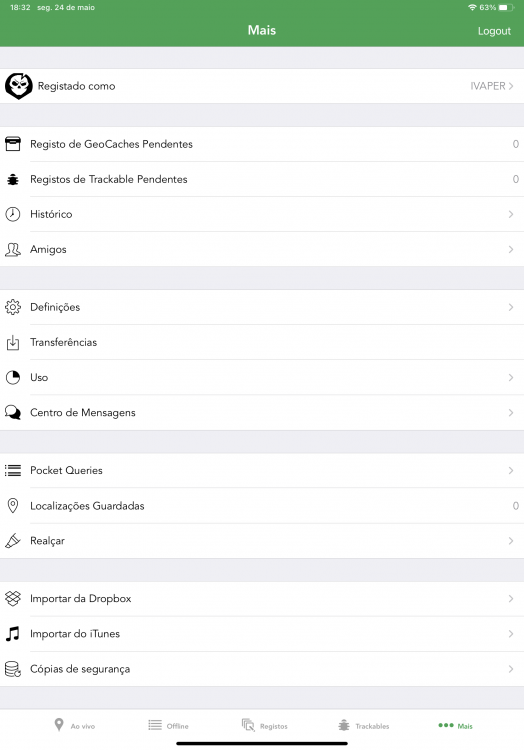524x750 pixels.
Task: Open the Pocket Queries chevron arrow
Action: click(511, 471)
